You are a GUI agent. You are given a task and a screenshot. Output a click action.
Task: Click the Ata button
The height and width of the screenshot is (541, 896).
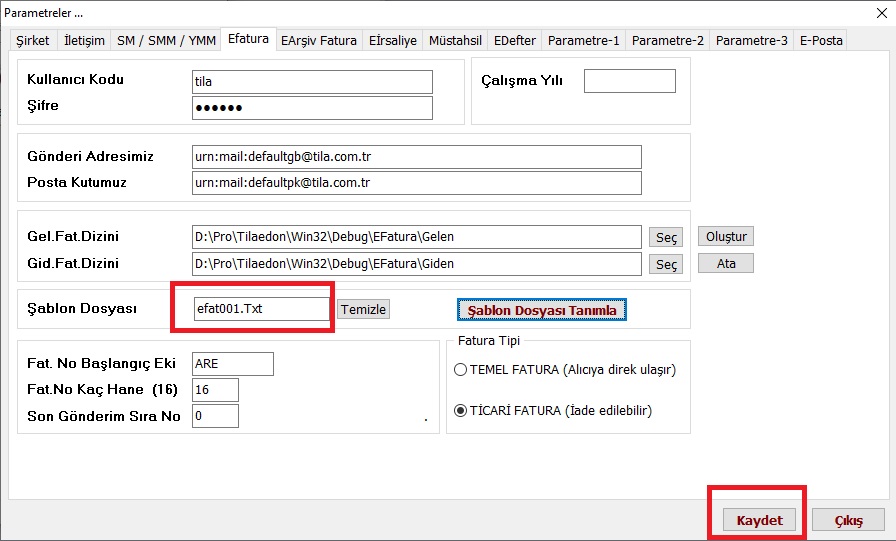tap(725, 263)
